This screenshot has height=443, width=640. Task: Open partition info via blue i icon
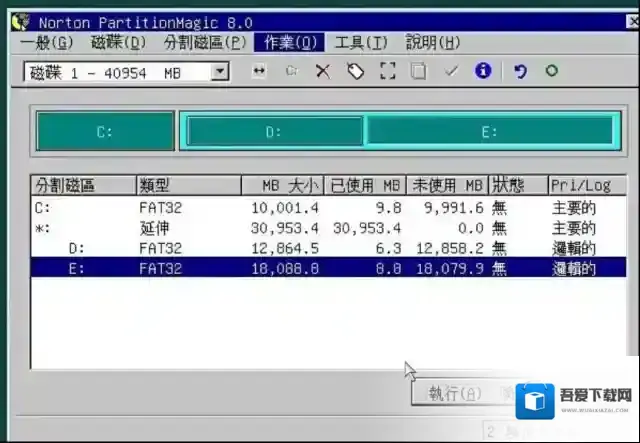[x=483, y=71]
